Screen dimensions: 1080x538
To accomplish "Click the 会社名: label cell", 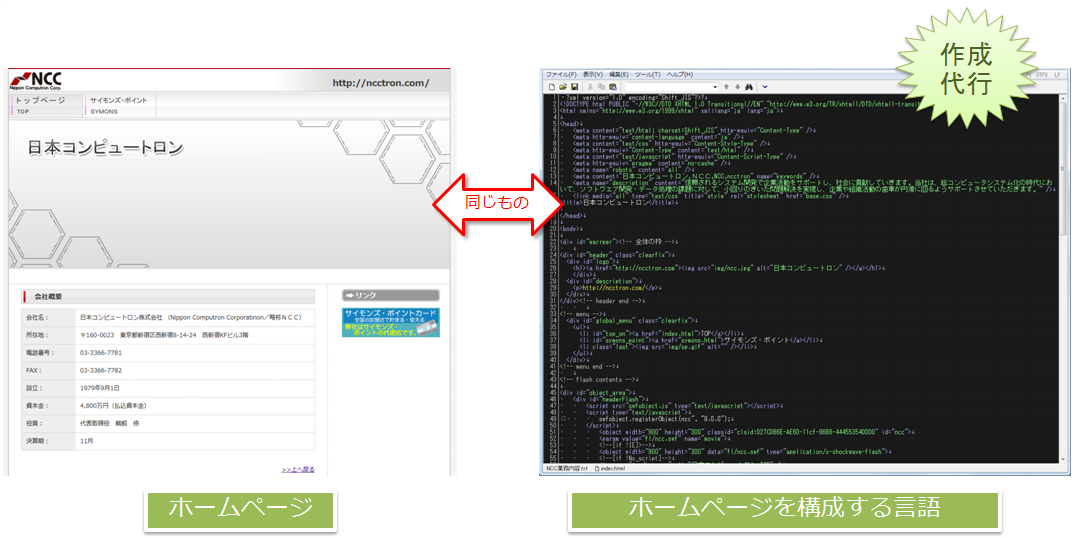I will click(x=48, y=318).
